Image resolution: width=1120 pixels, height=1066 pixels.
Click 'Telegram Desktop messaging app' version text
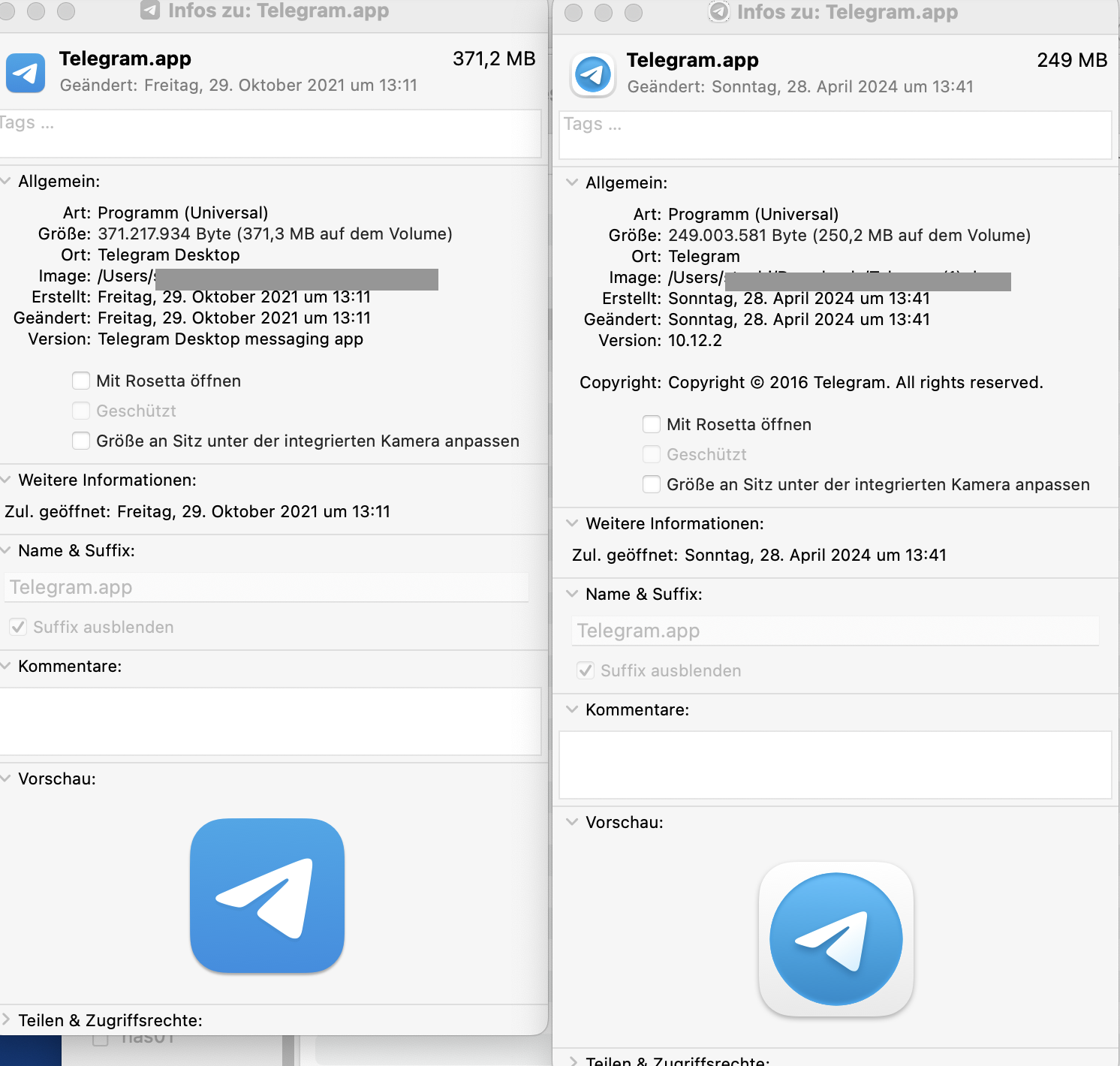point(230,339)
